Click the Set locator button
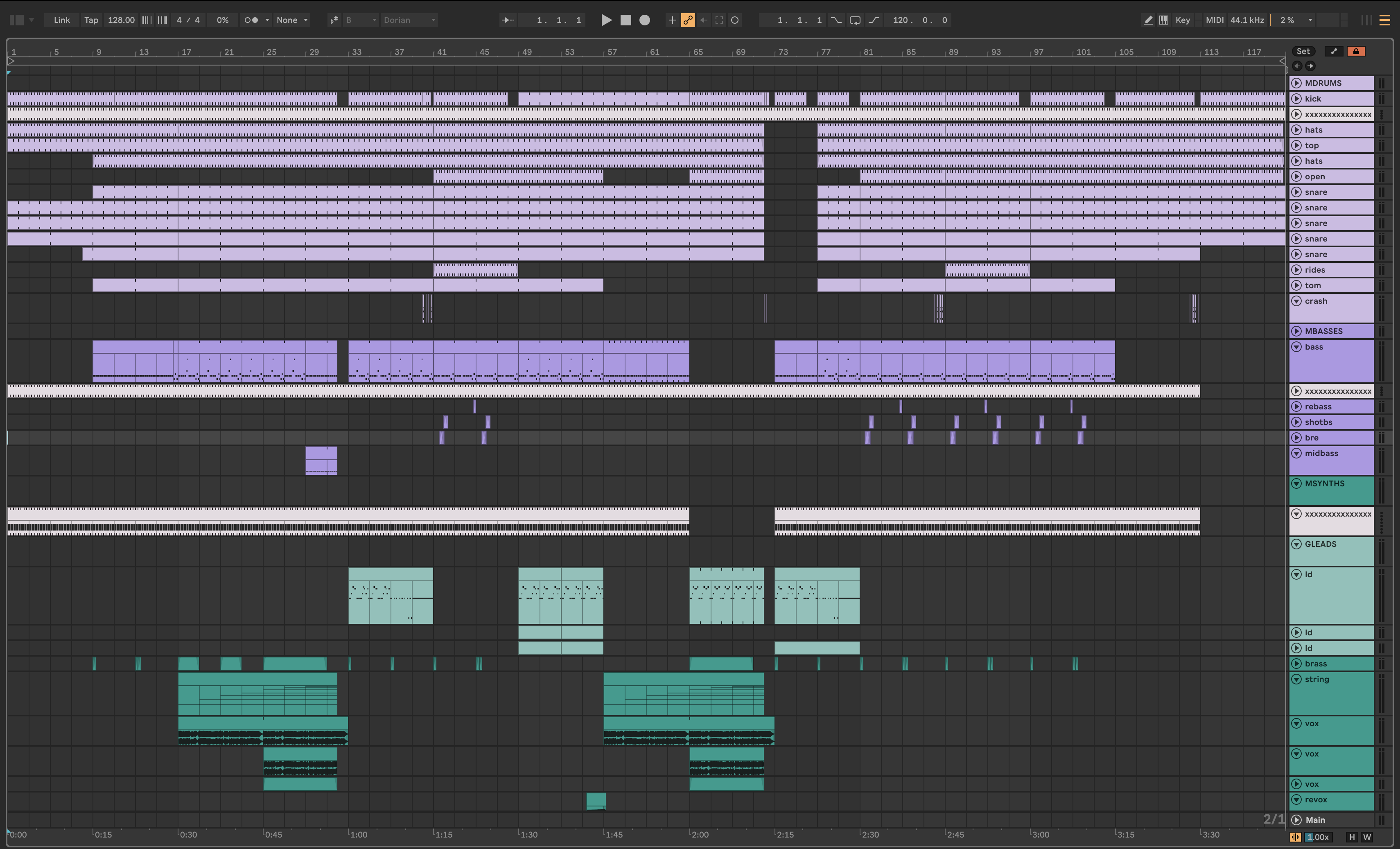 [1303, 51]
